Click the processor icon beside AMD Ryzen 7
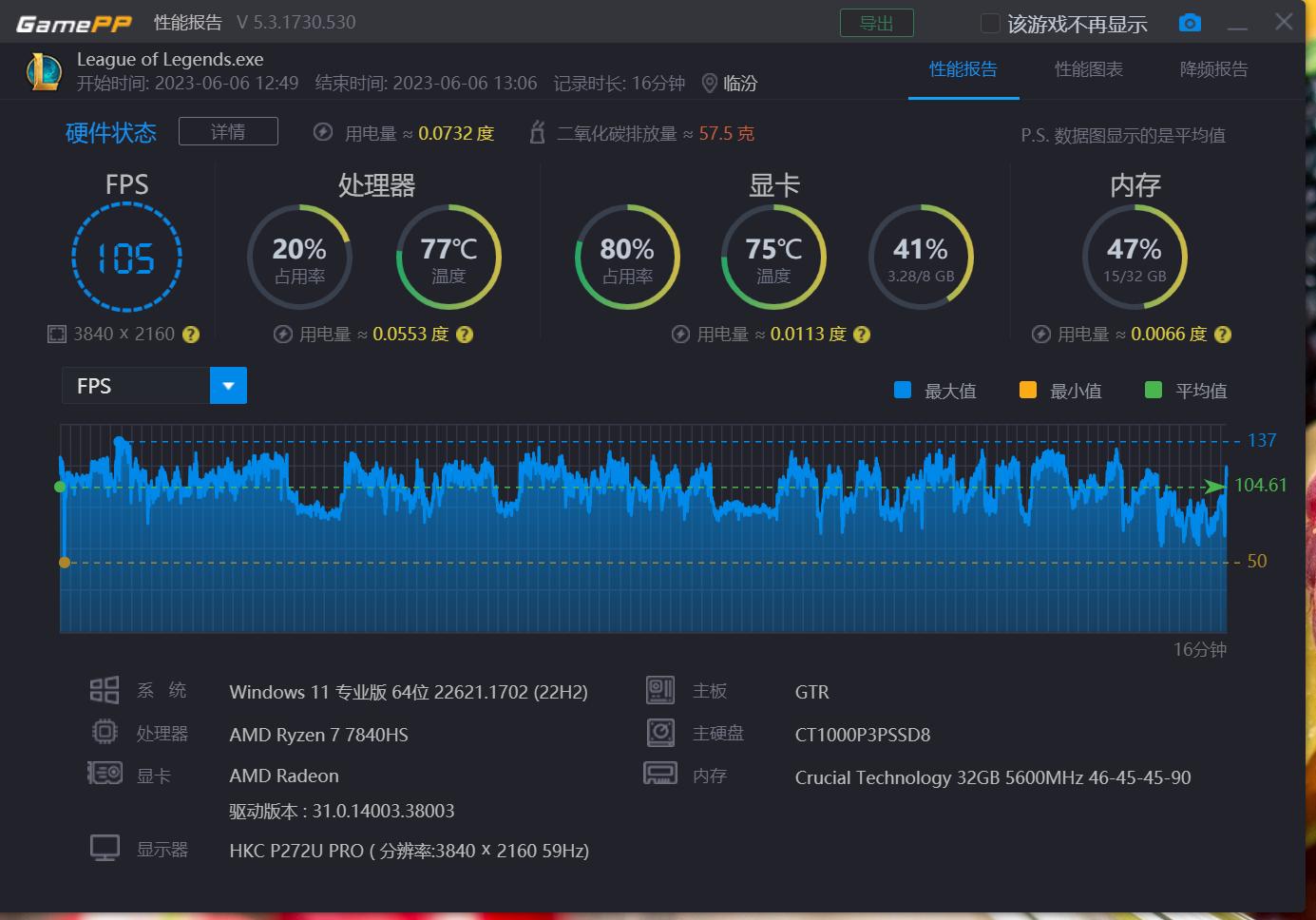 point(105,731)
